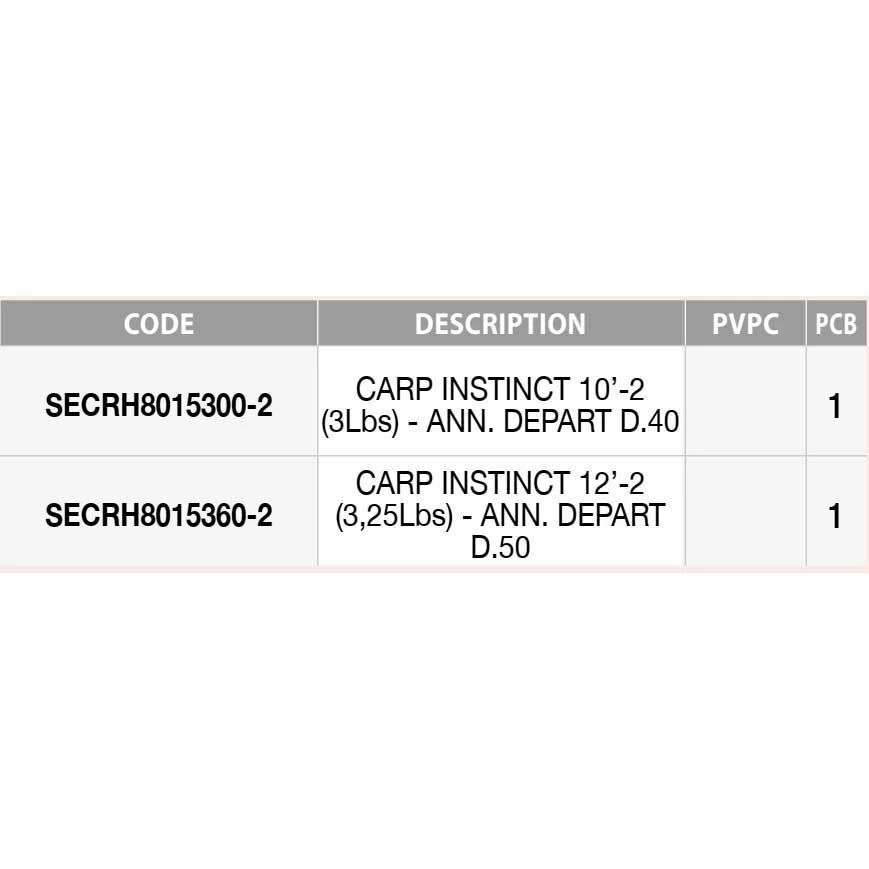This screenshot has width=869, height=869.
Task: Select the 'CARP INSTINCT 12'-2' text
Action: pos(500,483)
